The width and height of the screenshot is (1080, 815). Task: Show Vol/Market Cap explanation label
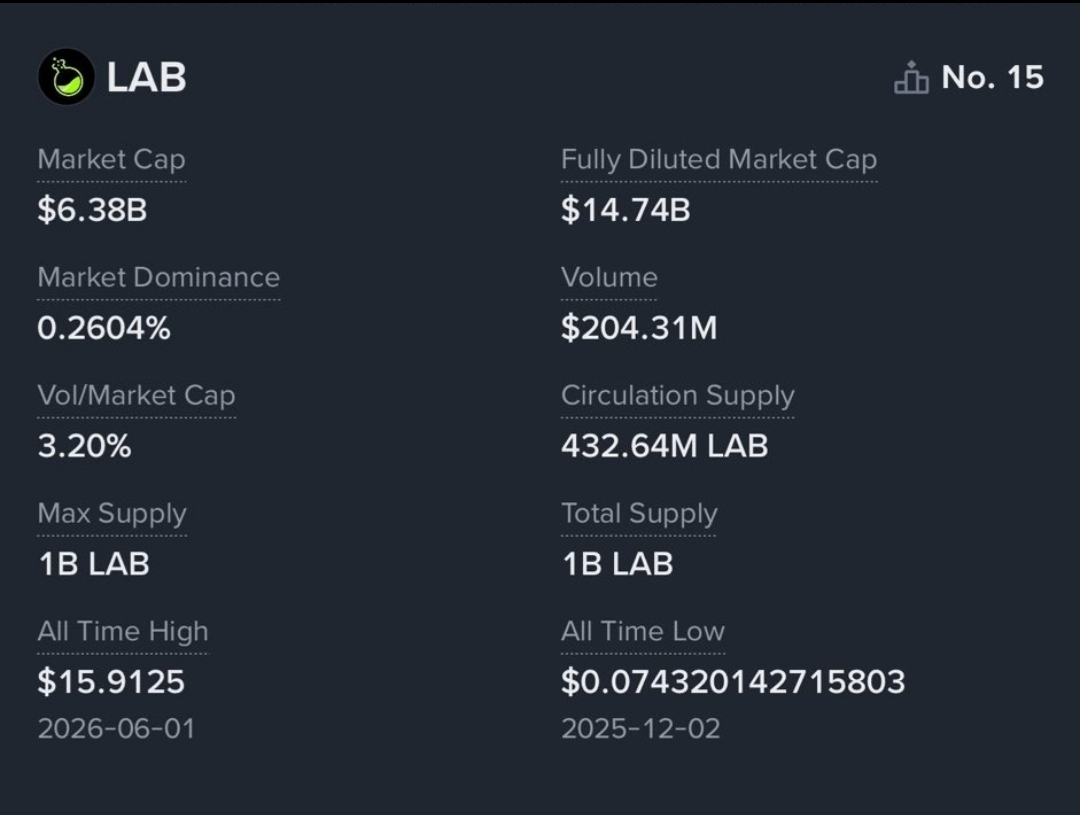(136, 395)
